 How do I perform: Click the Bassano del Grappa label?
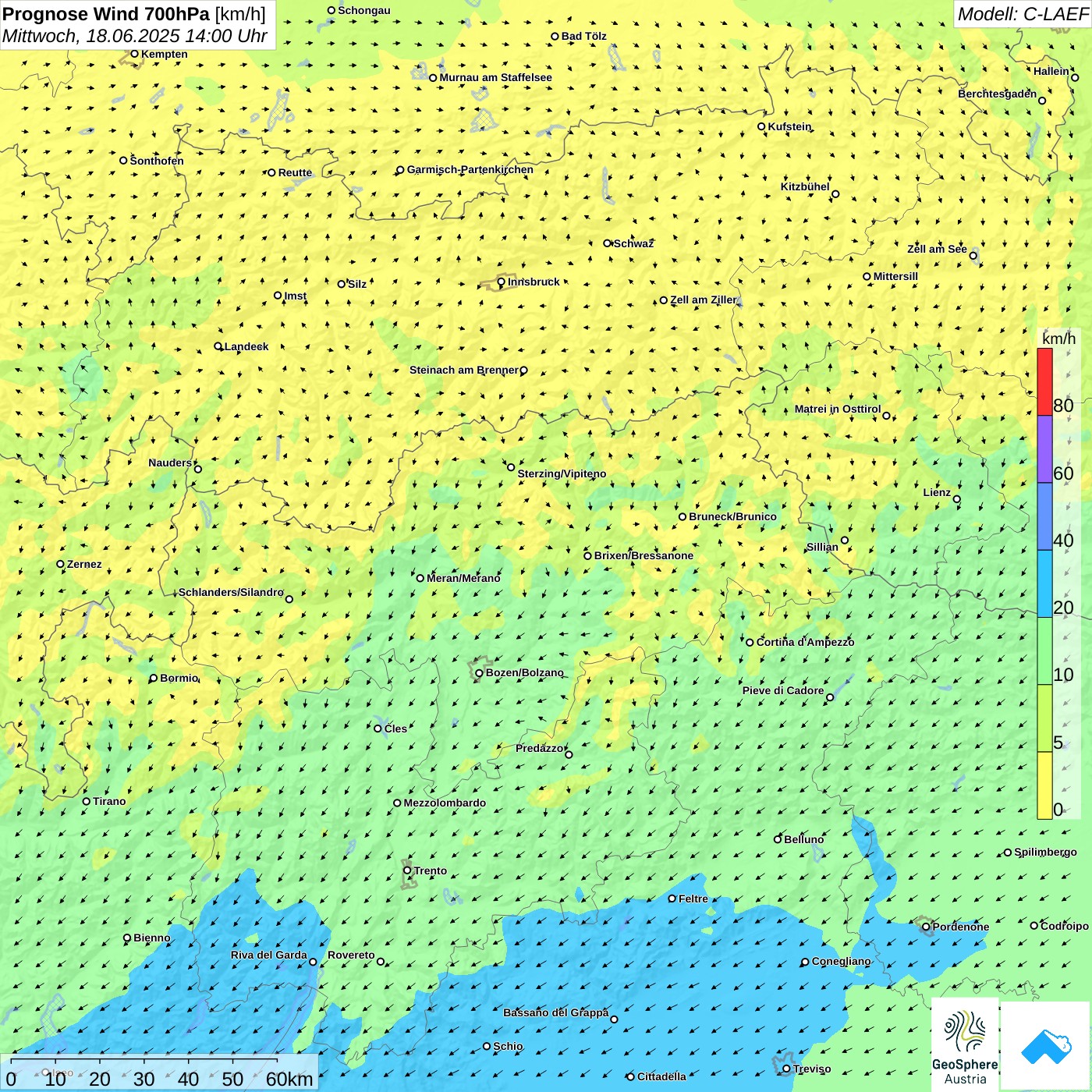(556, 1012)
